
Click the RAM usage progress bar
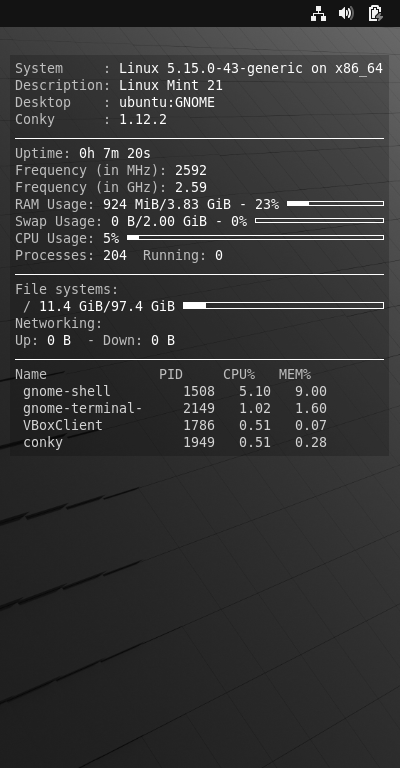coord(335,203)
